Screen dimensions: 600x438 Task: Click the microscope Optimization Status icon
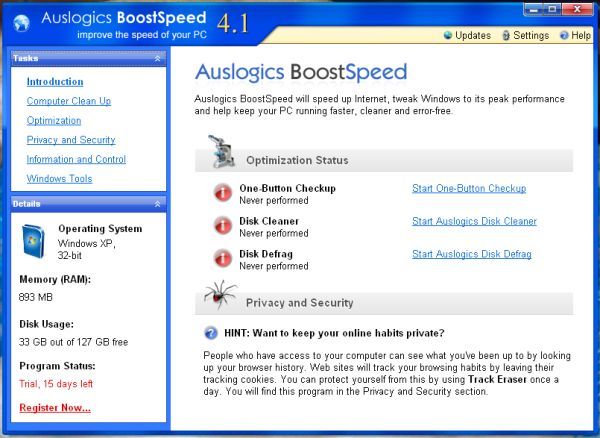pyautogui.click(x=222, y=151)
